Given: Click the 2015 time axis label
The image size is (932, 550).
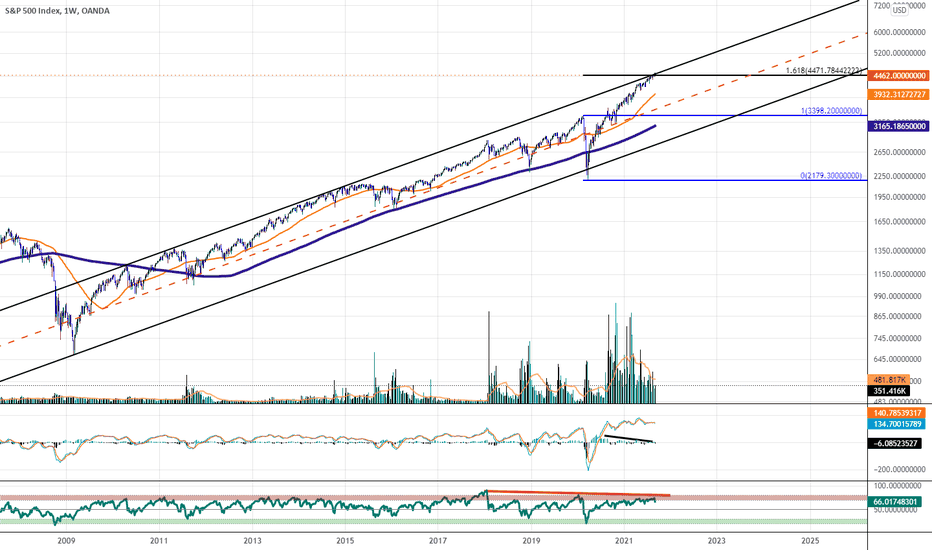Looking at the screenshot, I should click(x=345, y=540).
